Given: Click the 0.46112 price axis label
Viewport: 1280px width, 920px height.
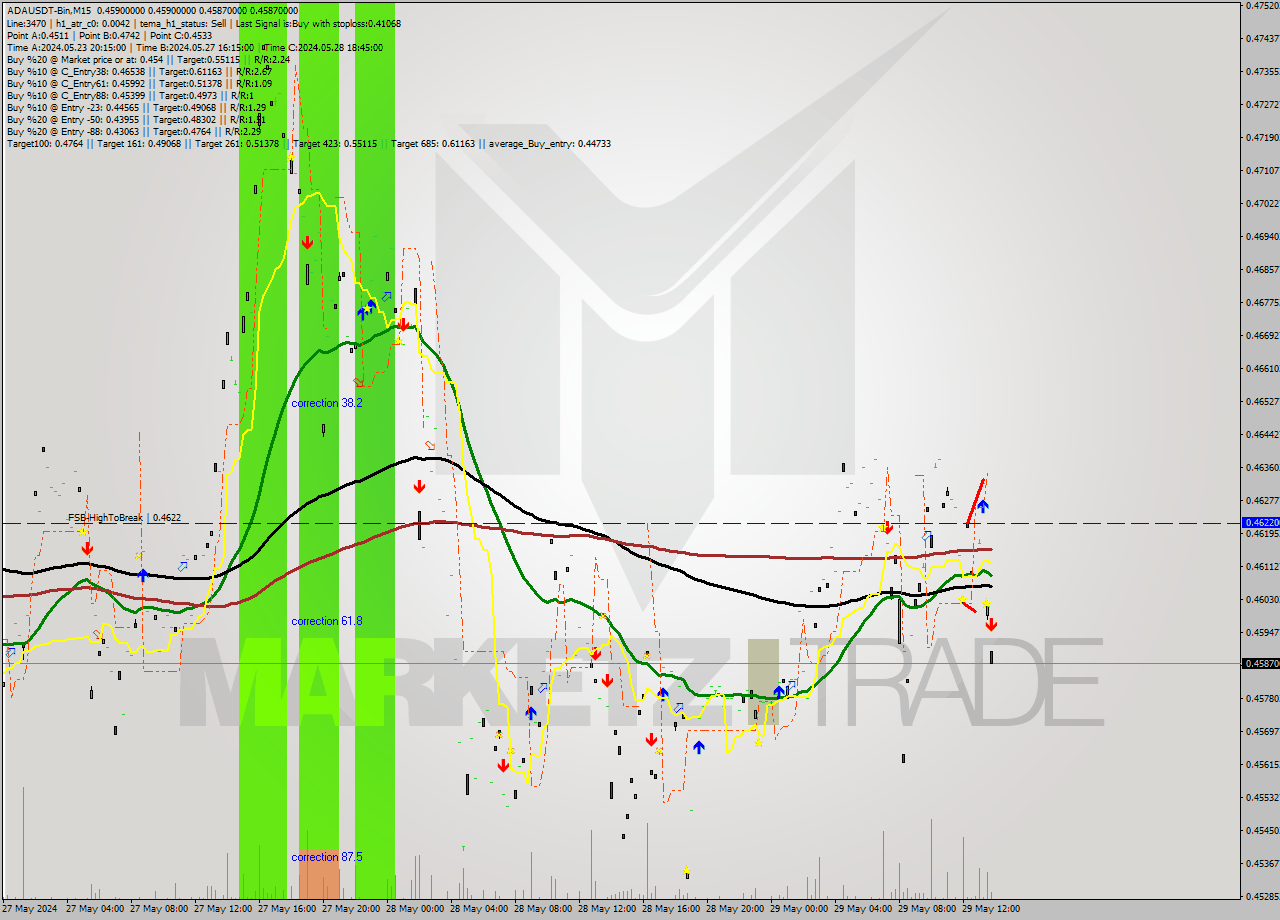Looking at the screenshot, I should (1263, 566).
